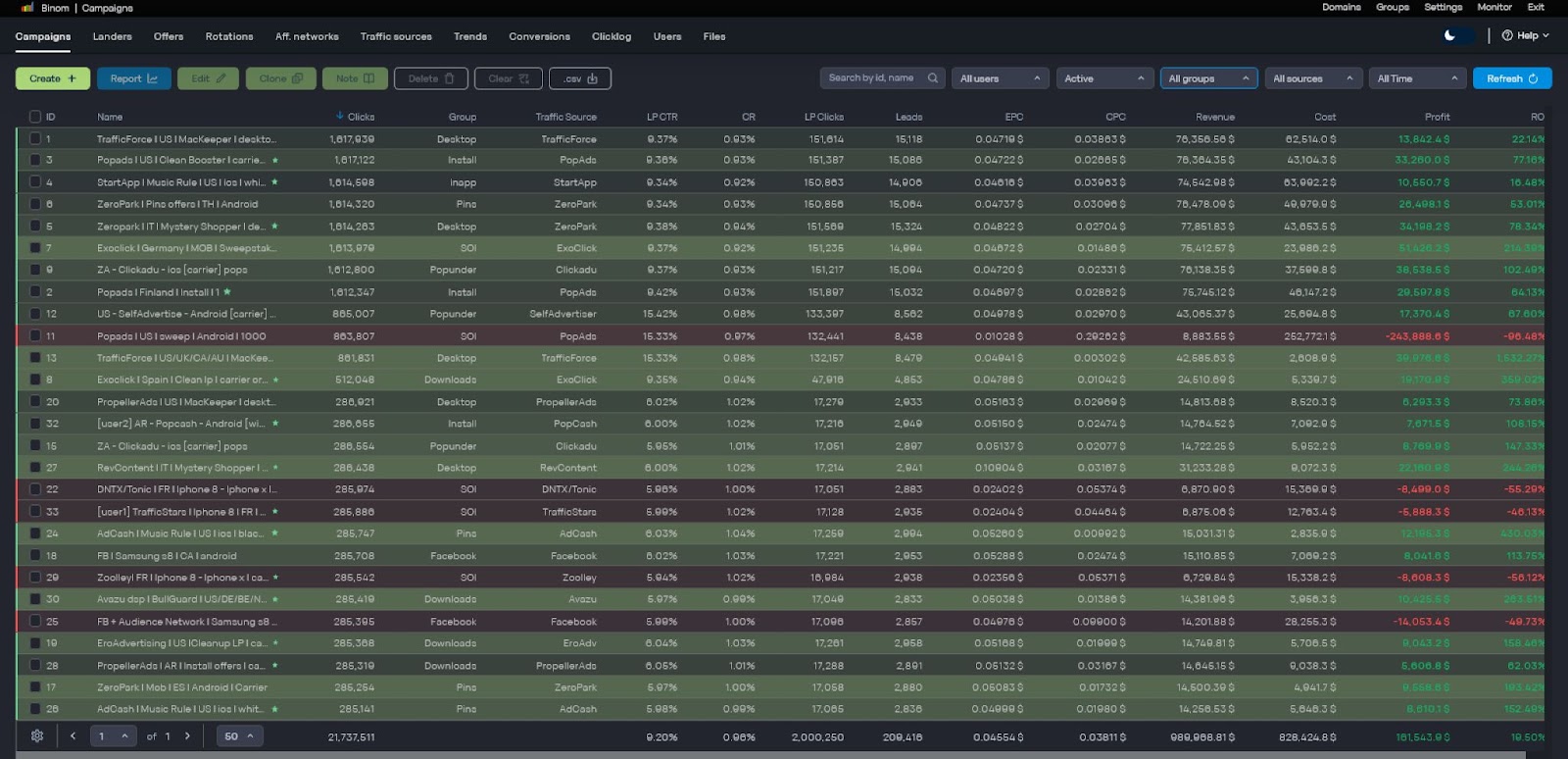Open the All users dropdown
Screen dimensions: 1568x759
point(1000,78)
